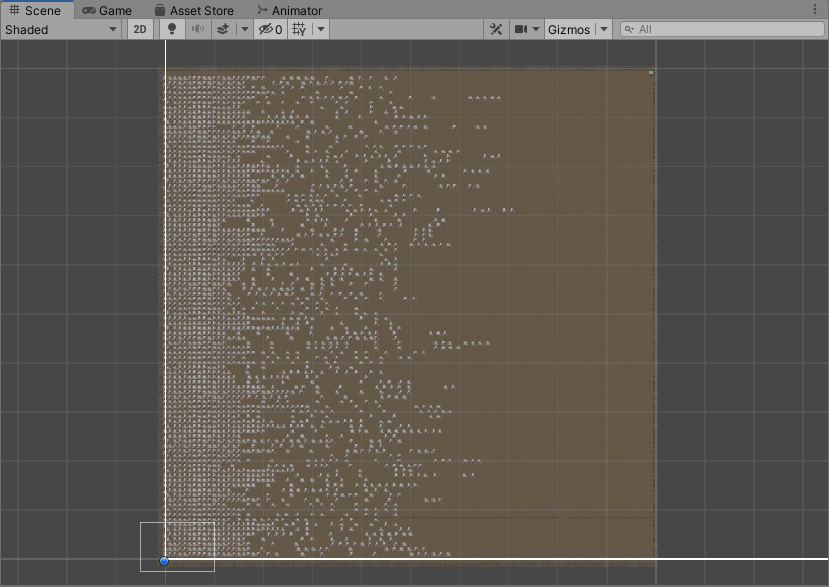Switch to the Scene tab
The width and height of the screenshot is (829, 587).
(x=35, y=10)
